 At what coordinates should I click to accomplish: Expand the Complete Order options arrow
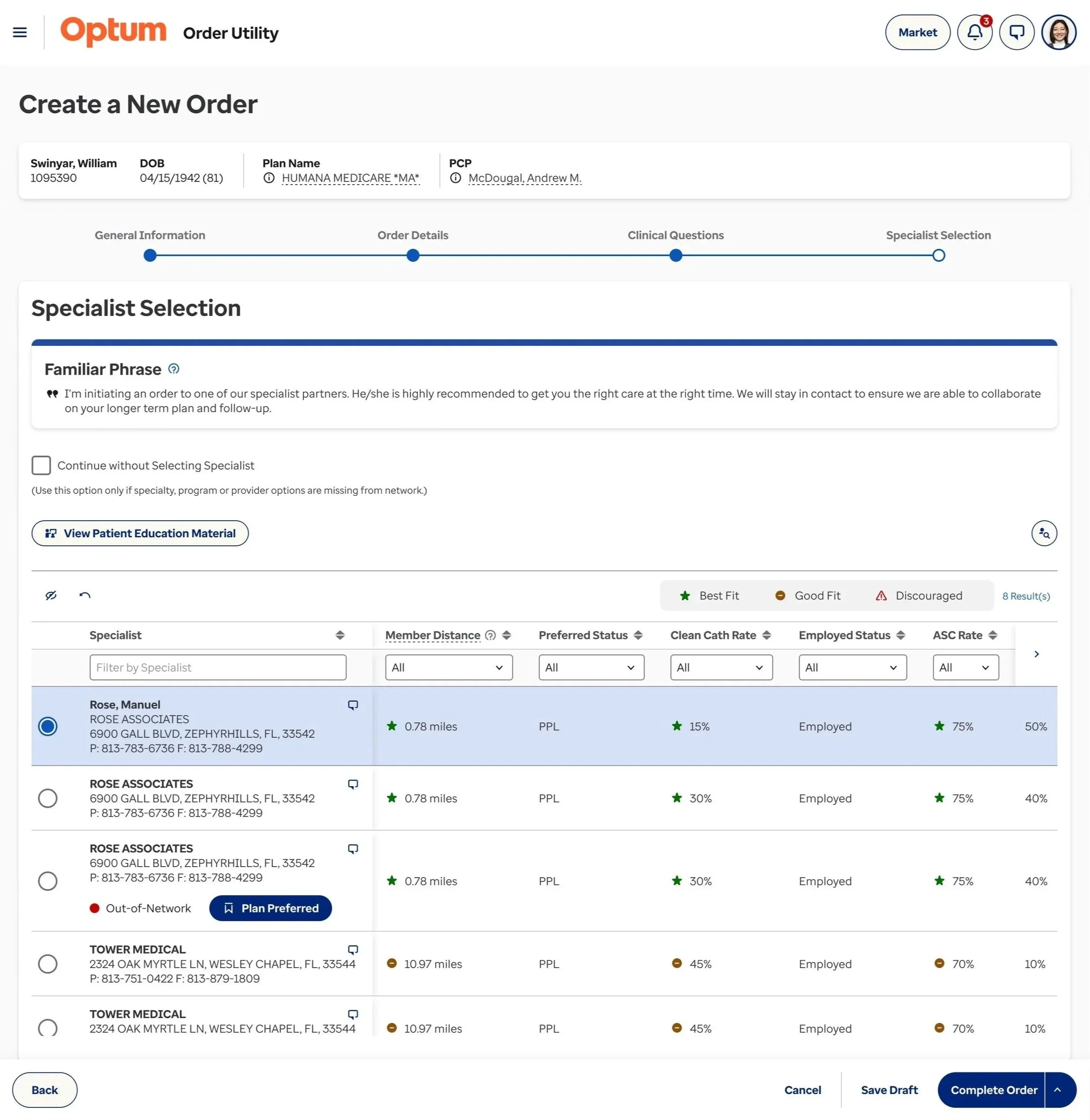click(x=1057, y=1090)
